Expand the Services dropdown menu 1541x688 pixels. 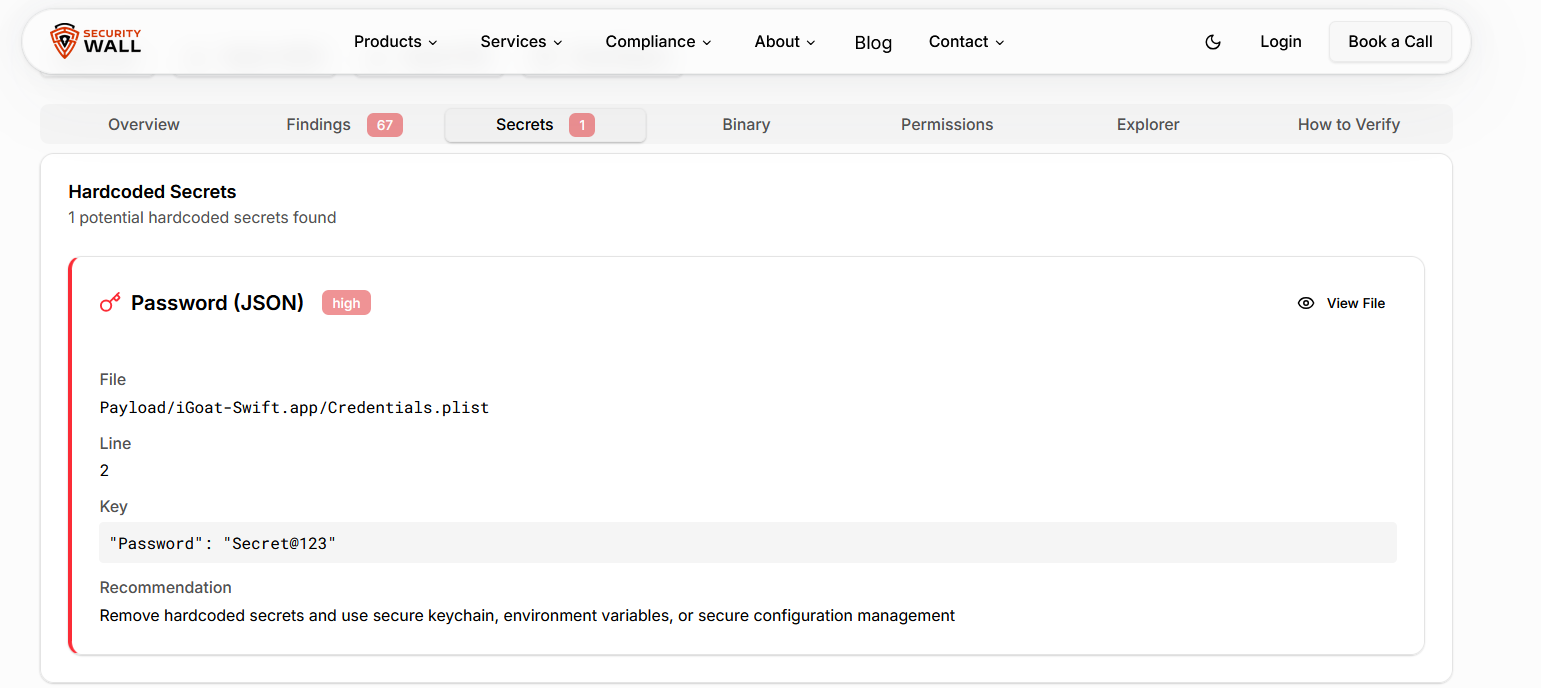[x=521, y=42]
